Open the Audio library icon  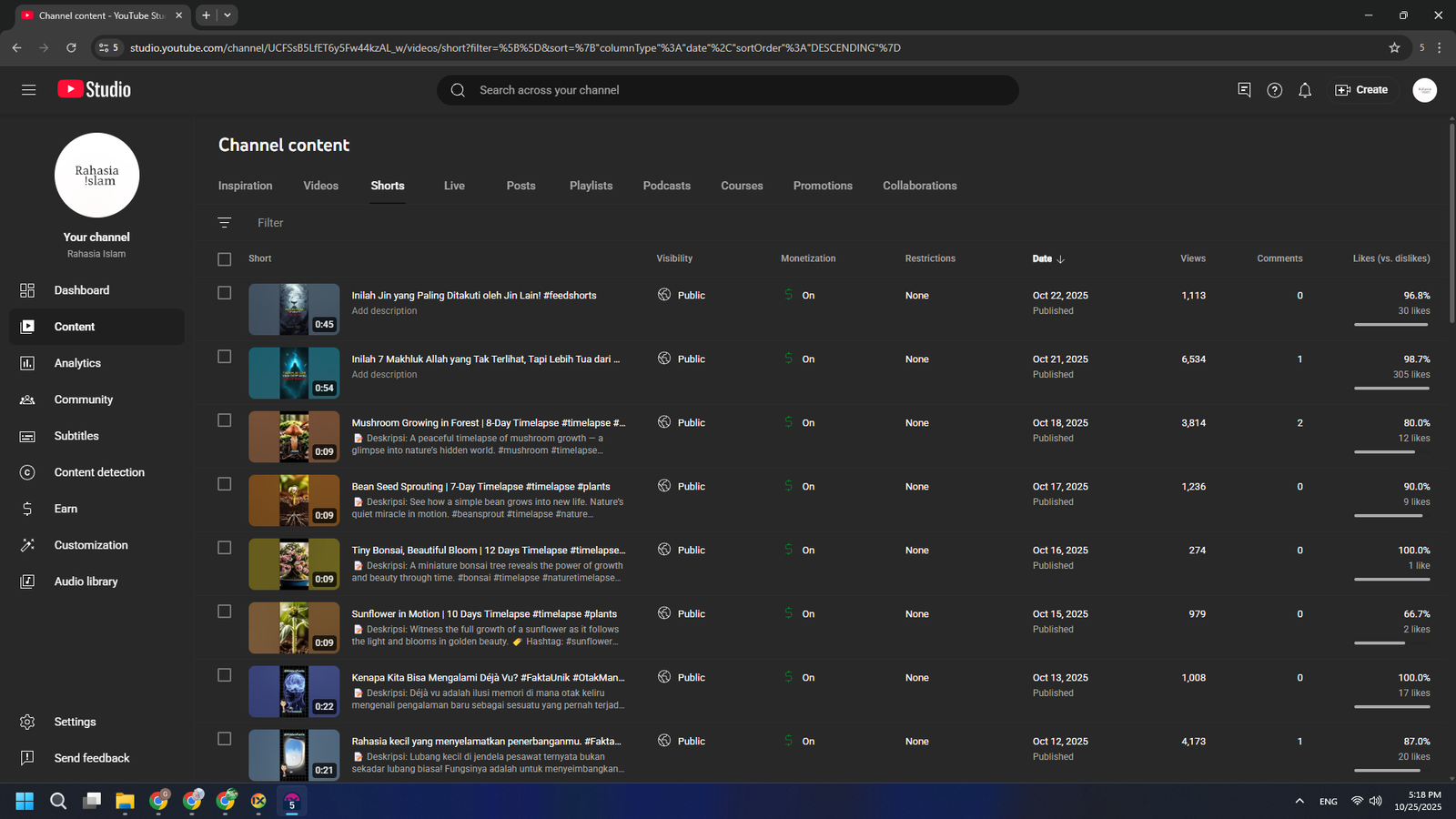[27, 581]
